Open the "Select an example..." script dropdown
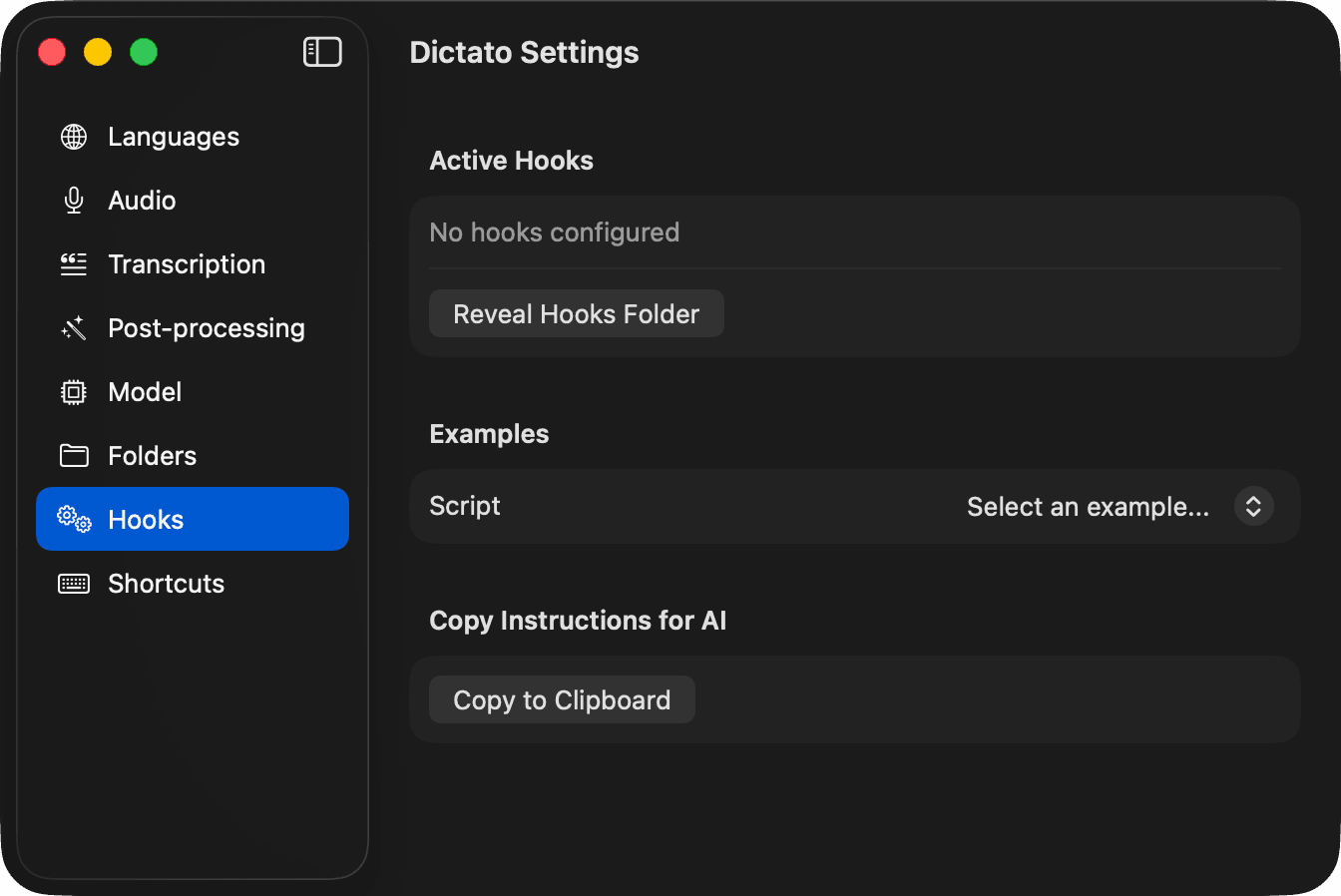The height and width of the screenshot is (896, 1341). 1088,506
